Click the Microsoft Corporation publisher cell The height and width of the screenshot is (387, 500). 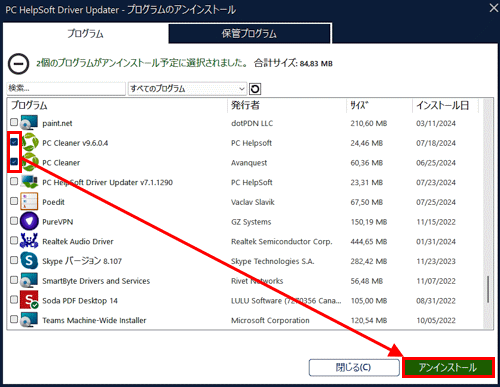click(270, 320)
